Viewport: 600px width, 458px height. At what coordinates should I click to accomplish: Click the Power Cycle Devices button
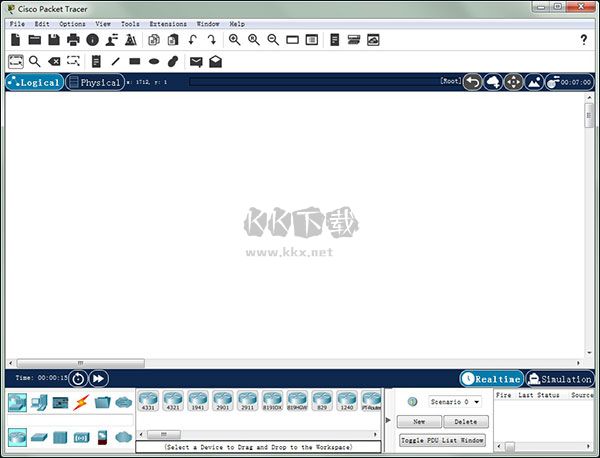78,379
